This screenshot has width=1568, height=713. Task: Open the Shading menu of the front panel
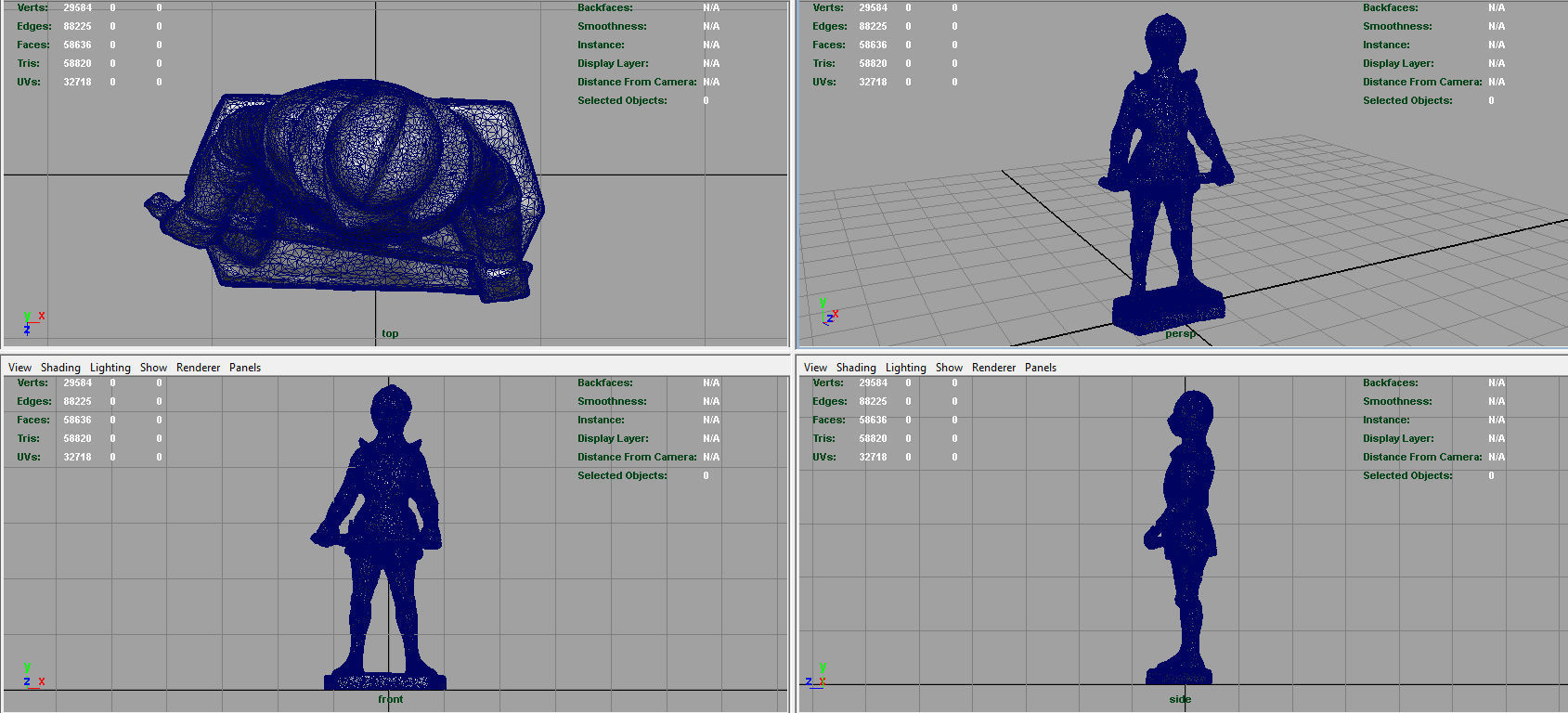pos(60,368)
